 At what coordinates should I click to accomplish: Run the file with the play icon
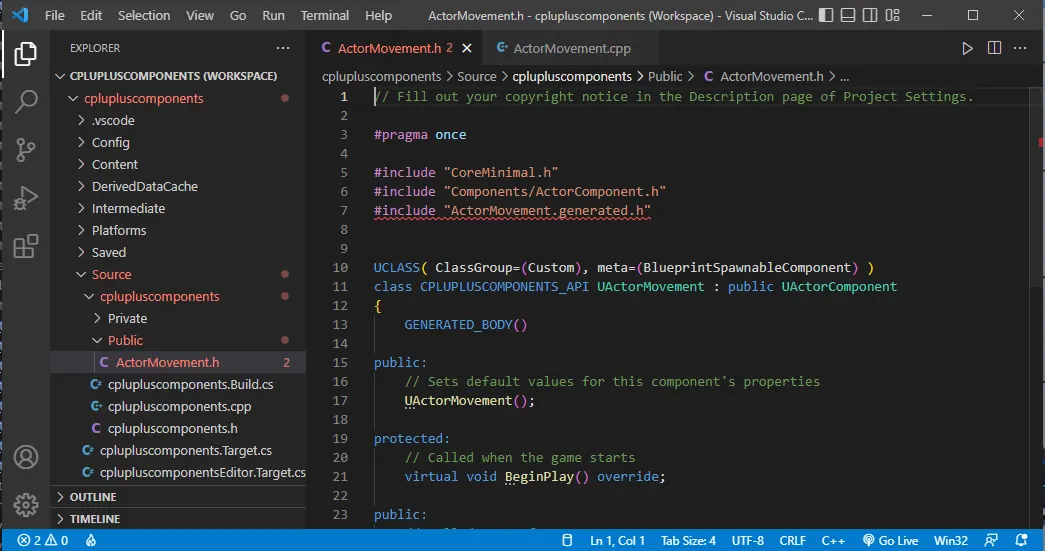967,48
